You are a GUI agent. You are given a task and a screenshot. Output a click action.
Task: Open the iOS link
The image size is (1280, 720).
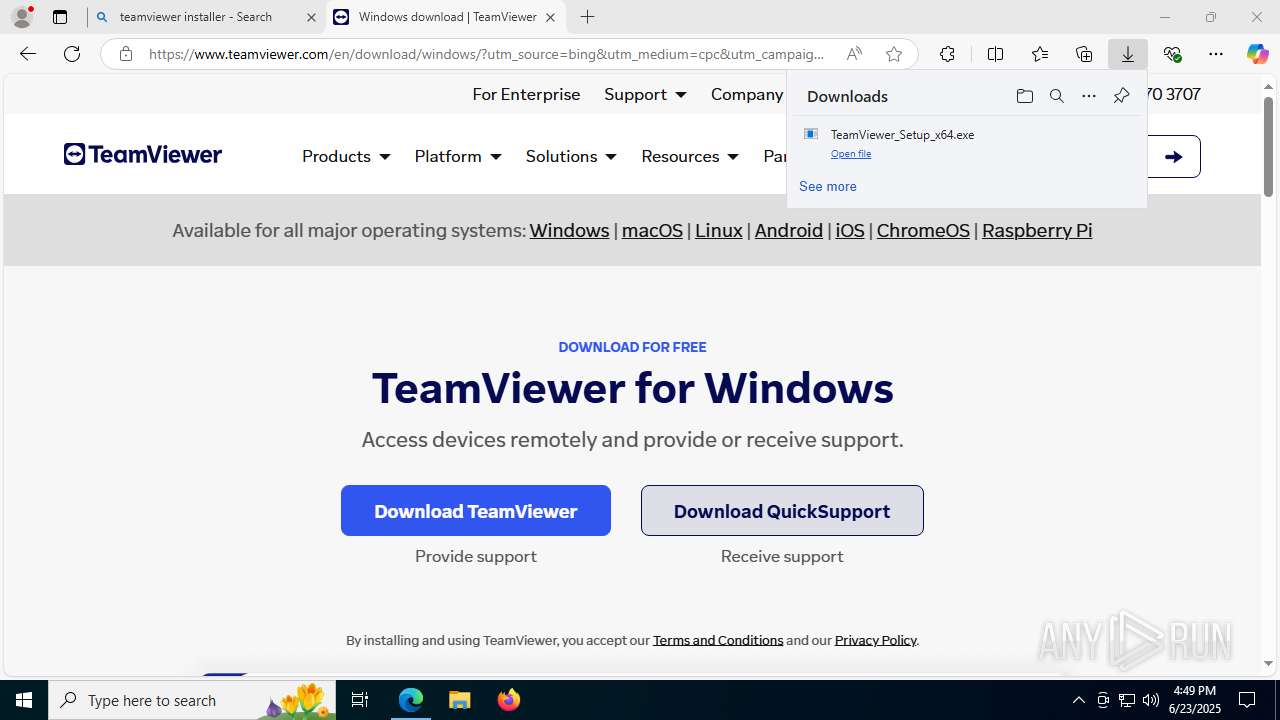point(850,230)
